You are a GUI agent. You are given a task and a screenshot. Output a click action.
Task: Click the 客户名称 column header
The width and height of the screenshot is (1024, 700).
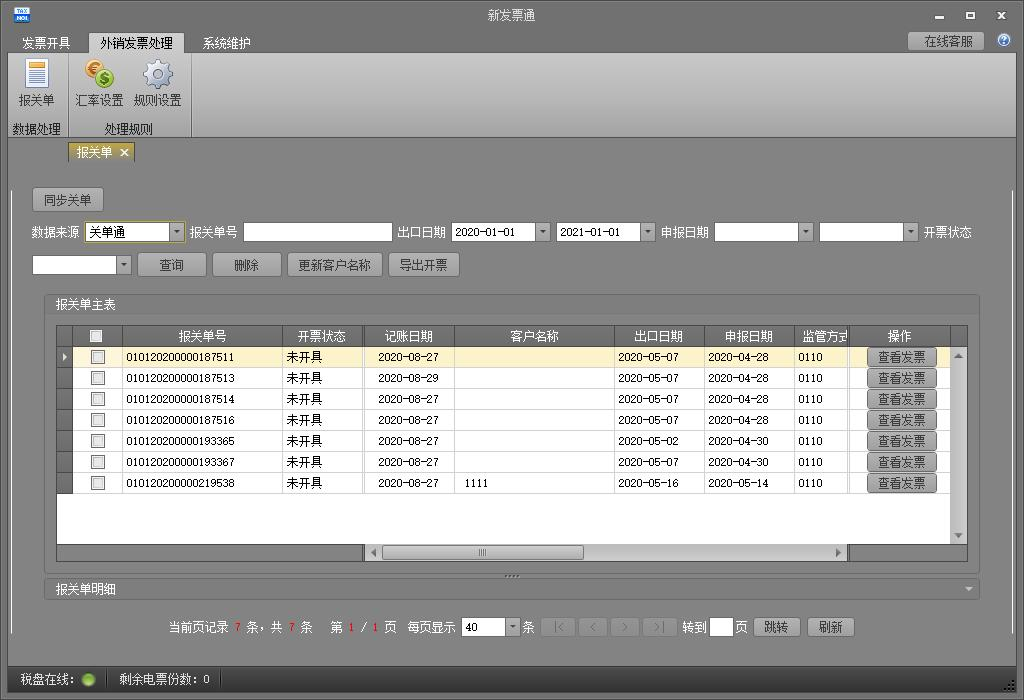tap(534, 336)
